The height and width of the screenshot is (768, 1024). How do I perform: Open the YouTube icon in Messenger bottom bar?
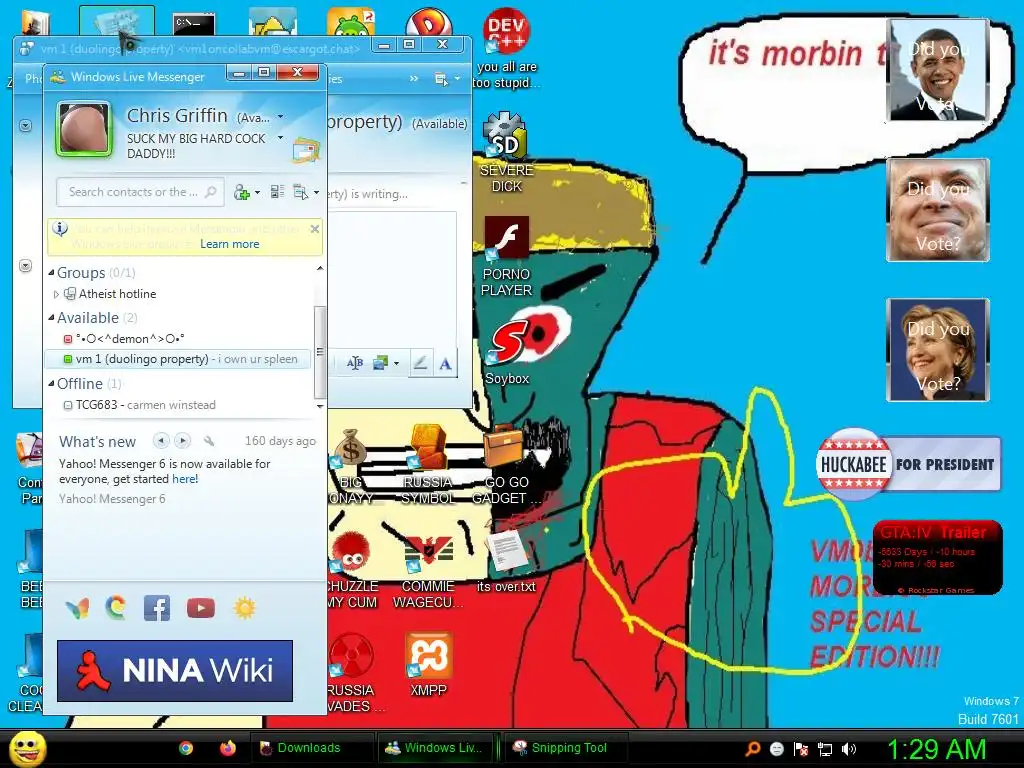200,608
